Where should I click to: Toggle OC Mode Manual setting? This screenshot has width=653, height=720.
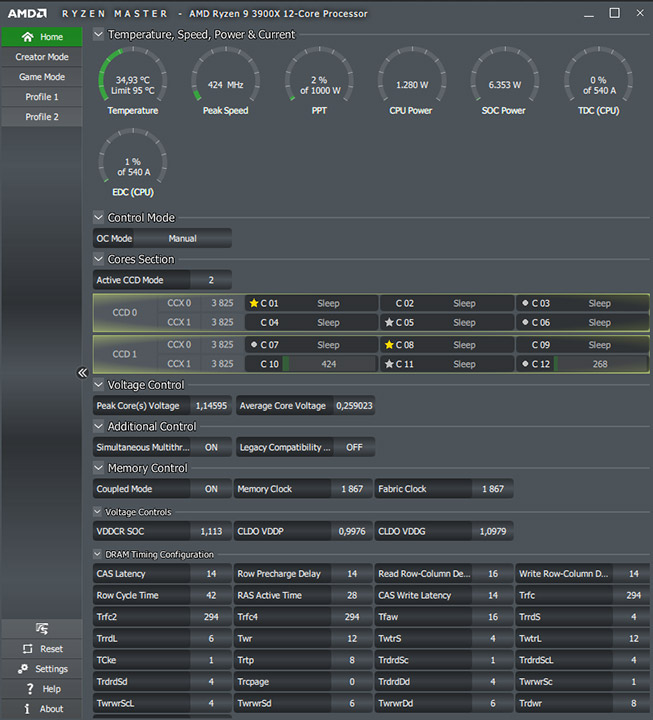click(x=182, y=238)
